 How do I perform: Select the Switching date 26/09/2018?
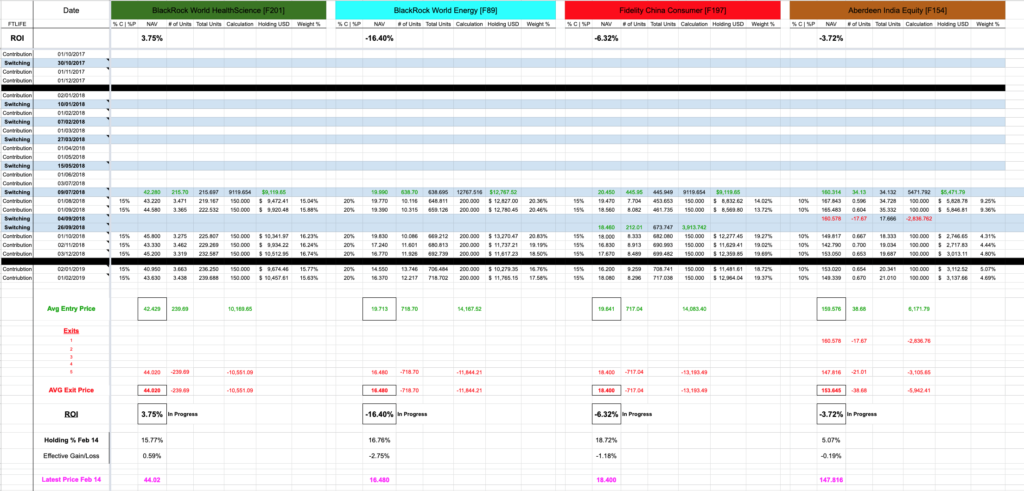click(x=71, y=227)
